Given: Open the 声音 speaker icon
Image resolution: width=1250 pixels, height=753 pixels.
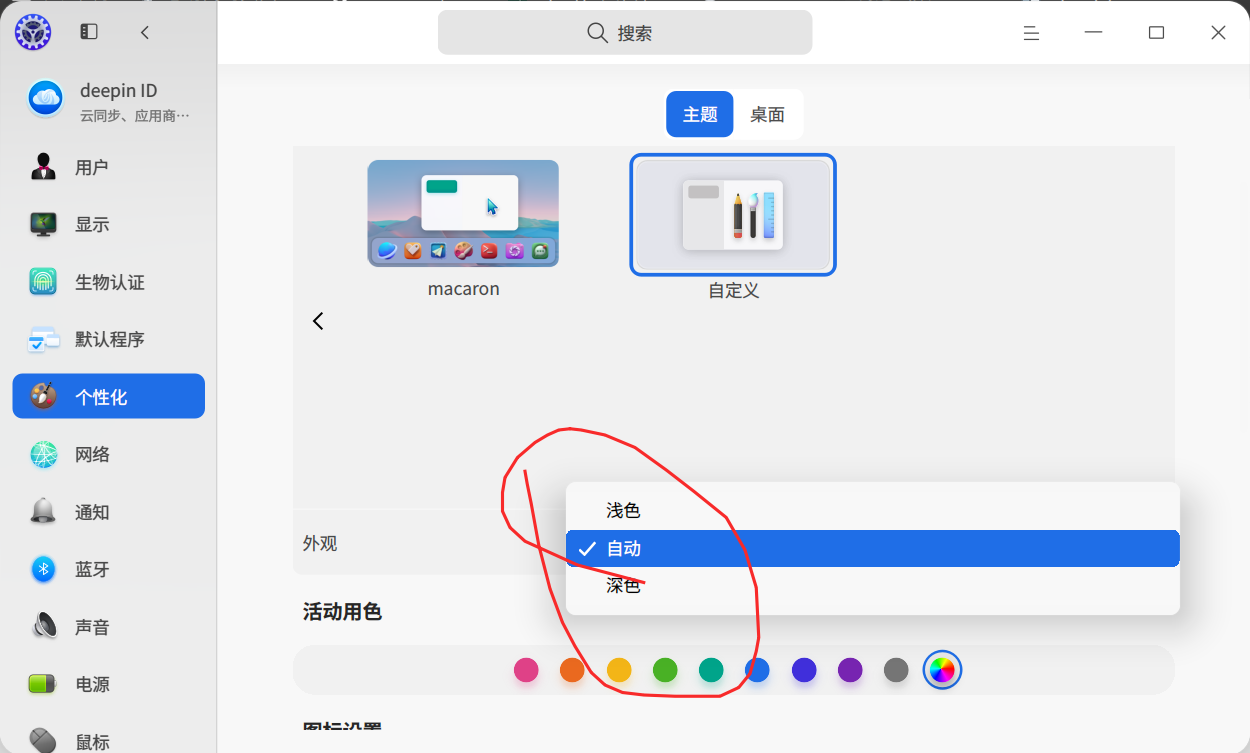Looking at the screenshot, I should tap(43, 627).
